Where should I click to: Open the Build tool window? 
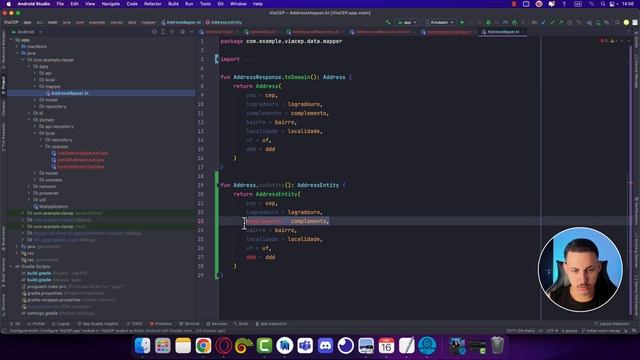241,324
